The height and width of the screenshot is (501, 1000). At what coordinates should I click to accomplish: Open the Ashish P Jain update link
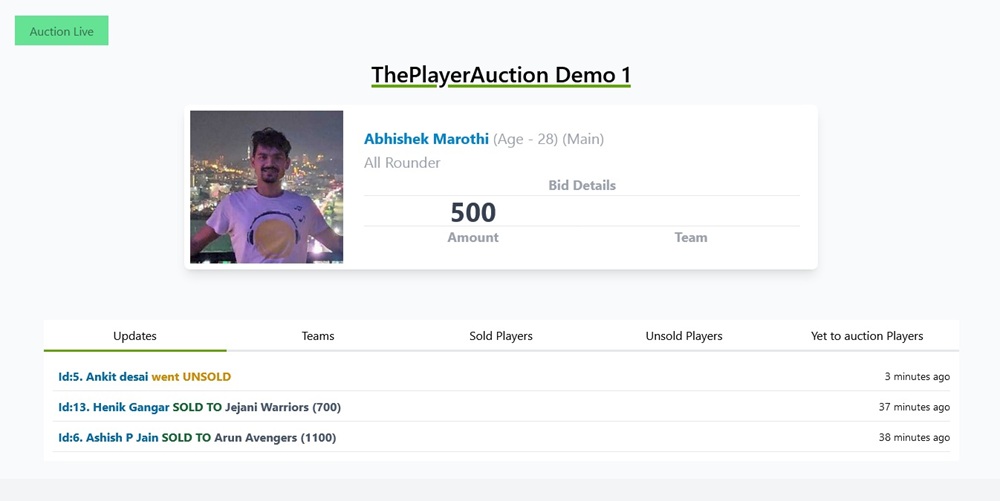[108, 437]
